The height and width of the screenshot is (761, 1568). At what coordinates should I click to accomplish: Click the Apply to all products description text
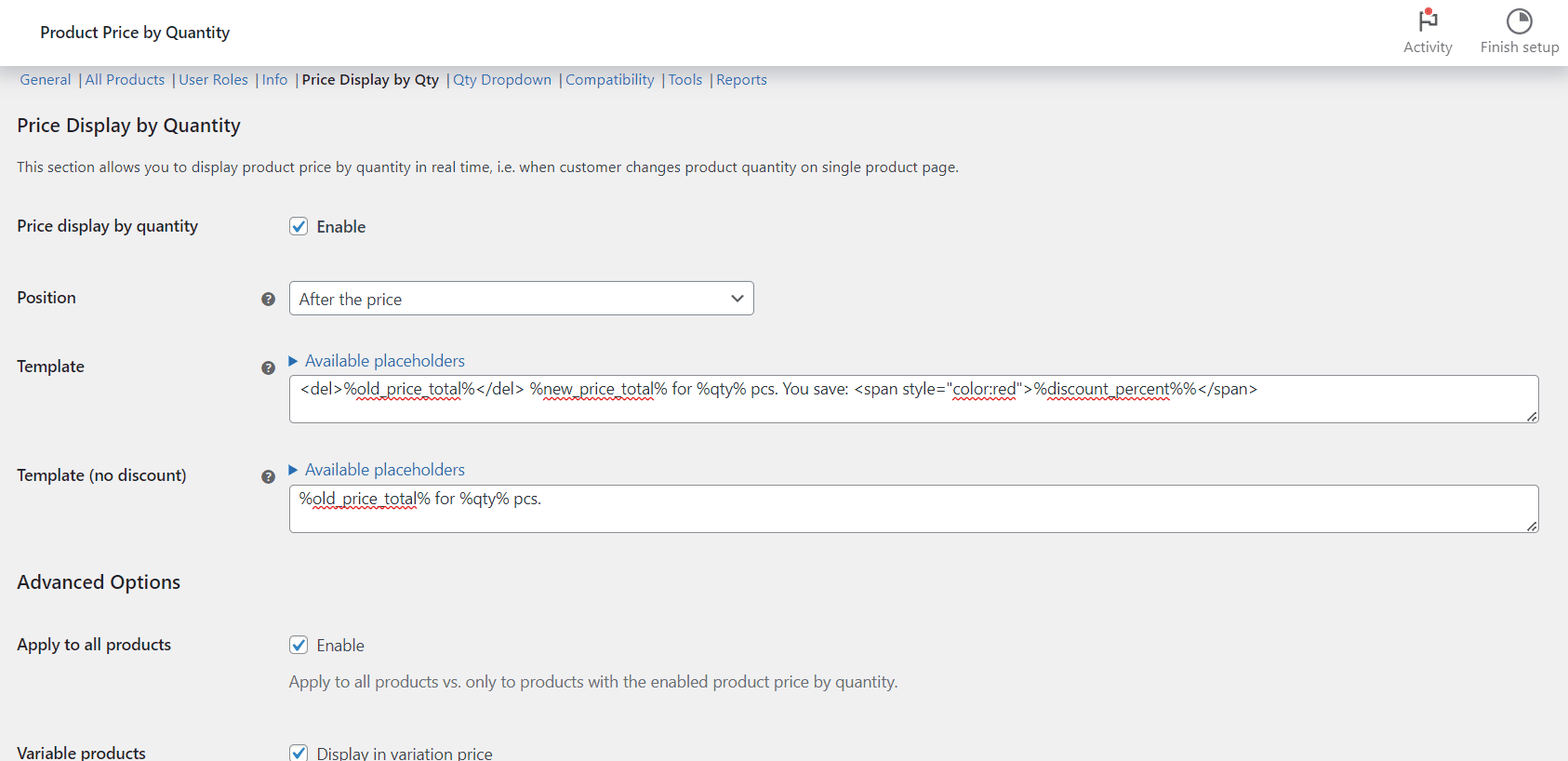tap(593, 682)
